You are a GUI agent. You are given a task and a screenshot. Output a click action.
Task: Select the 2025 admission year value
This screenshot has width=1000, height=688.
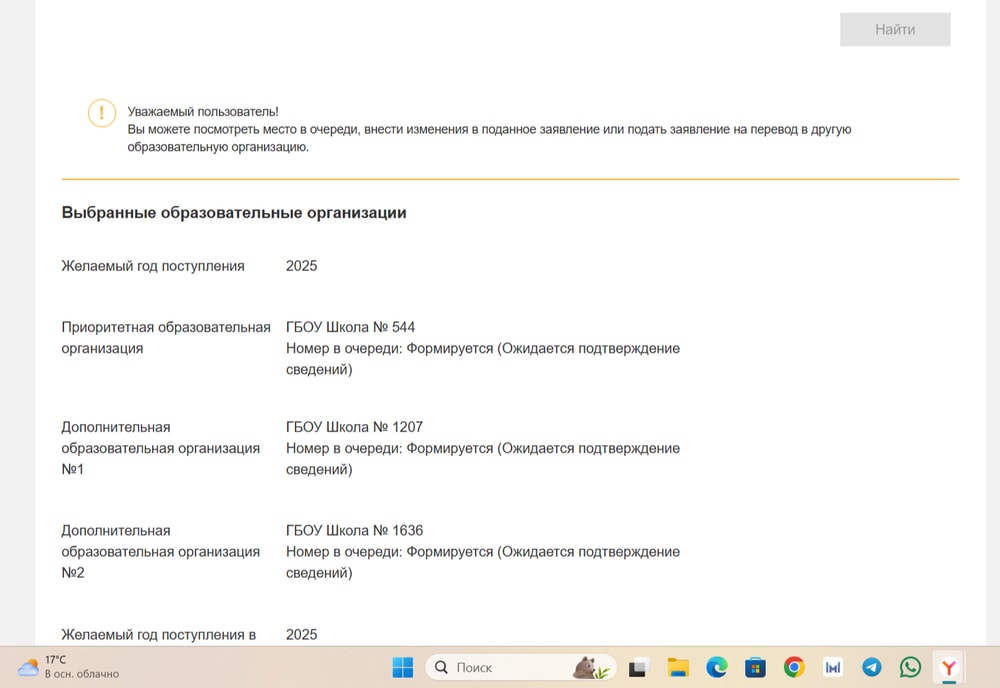tap(301, 265)
